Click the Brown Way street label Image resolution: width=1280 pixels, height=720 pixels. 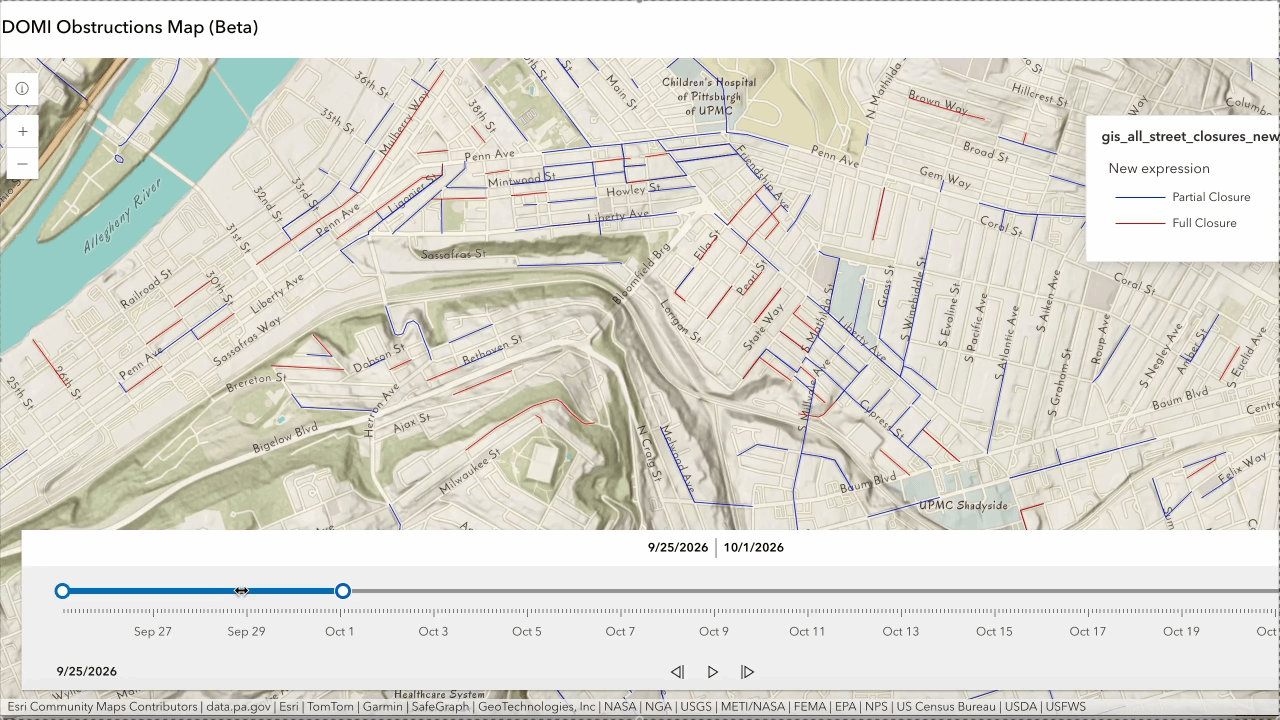(938, 102)
